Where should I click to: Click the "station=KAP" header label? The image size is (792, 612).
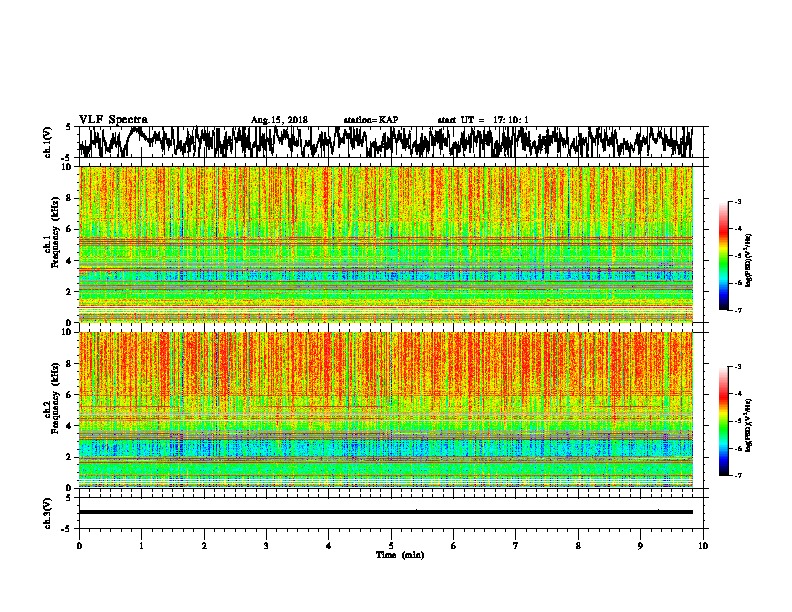pos(371,120)
